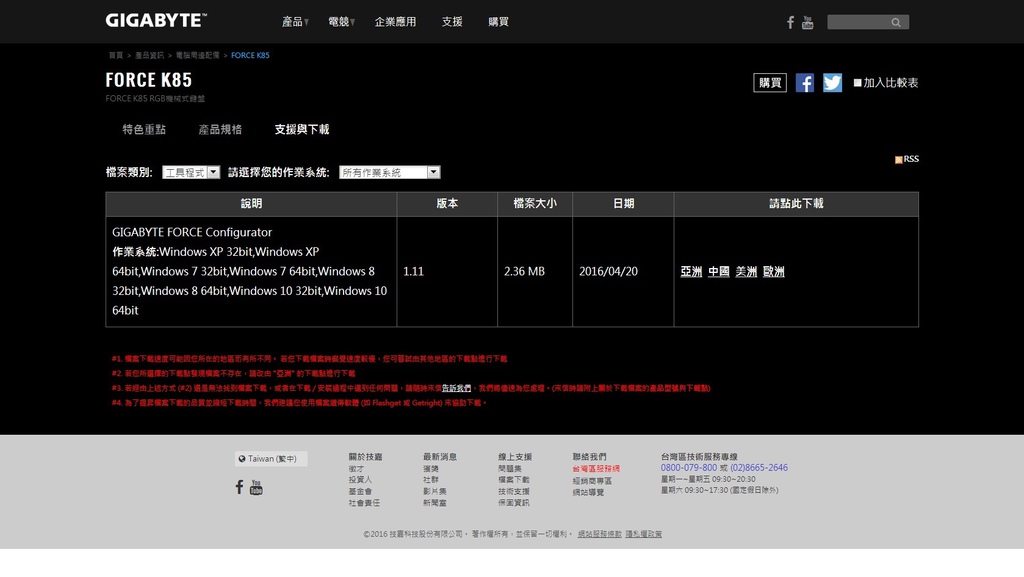This screenshot has height=577, width=1024.
Task: Click the (02)8665-2646 phone number
Action: 759,468
